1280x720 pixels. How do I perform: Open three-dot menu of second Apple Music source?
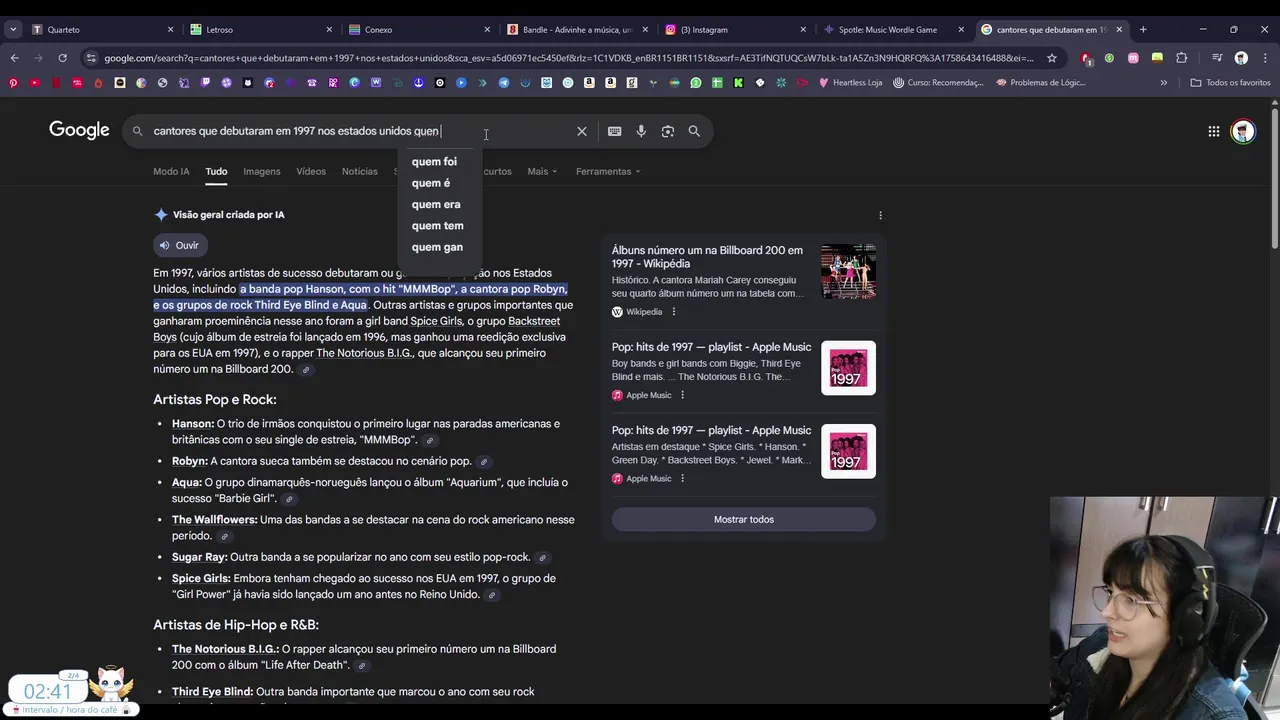[x=682, y=478]
